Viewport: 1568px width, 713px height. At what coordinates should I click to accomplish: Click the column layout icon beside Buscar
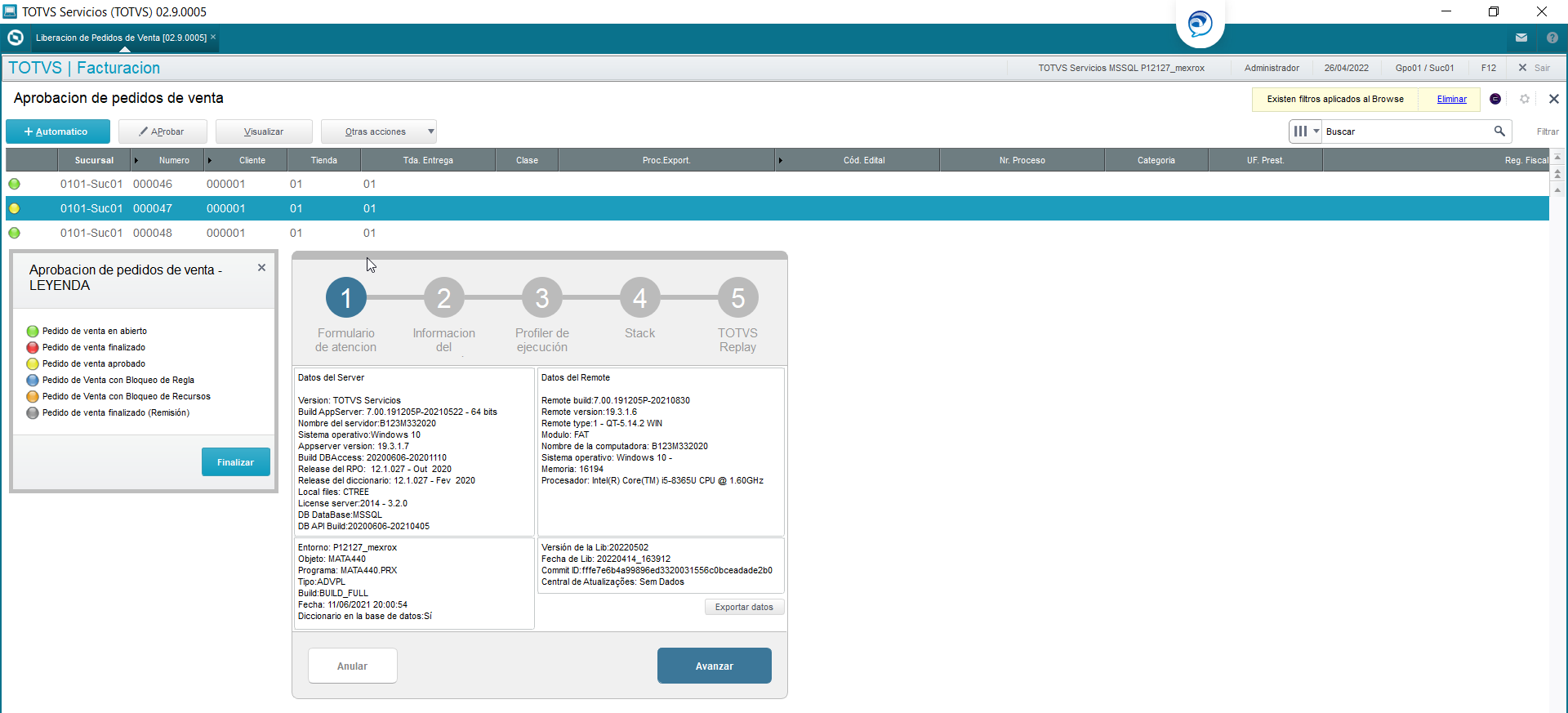tap(1300, 131)
